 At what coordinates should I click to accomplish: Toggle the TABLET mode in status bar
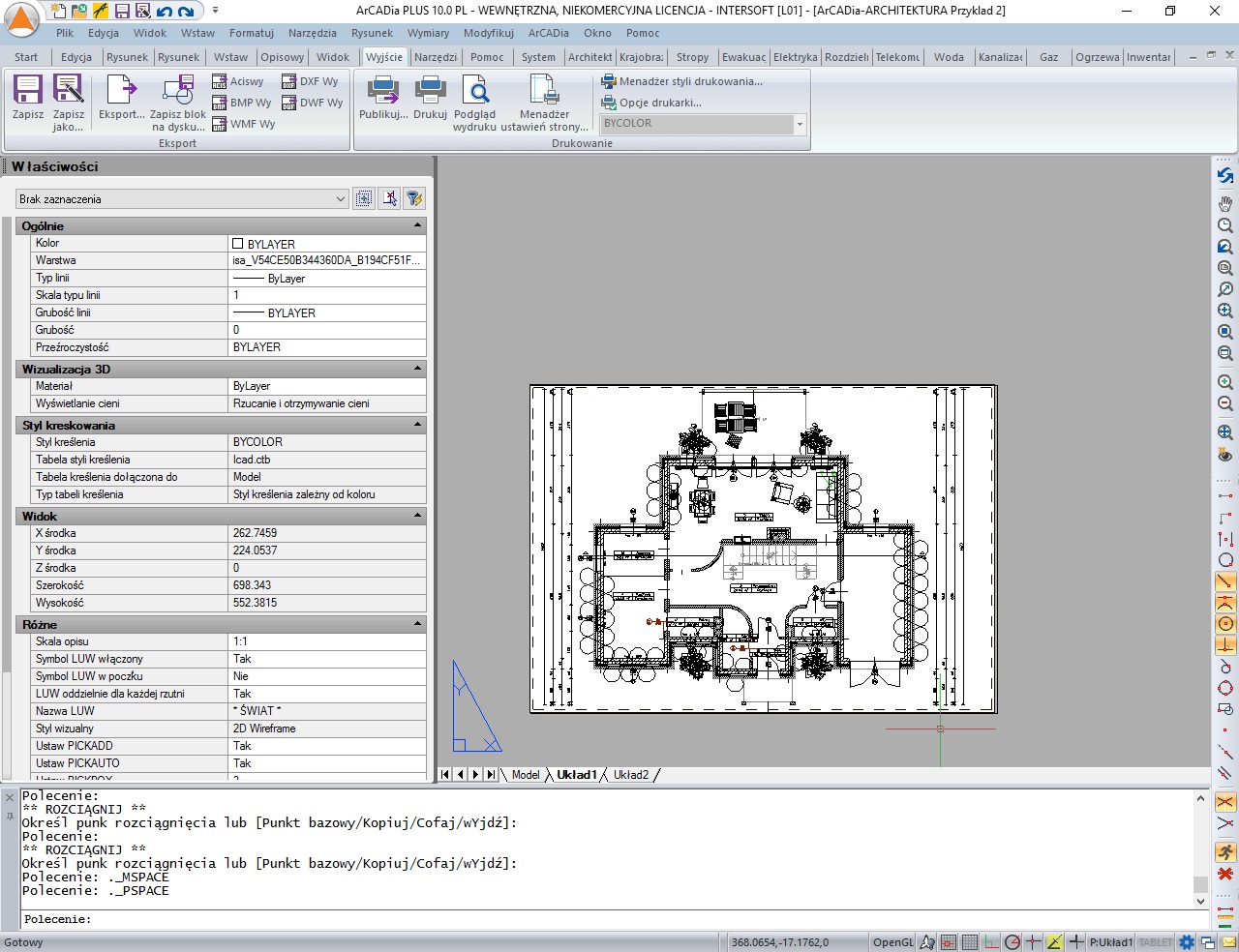1156,942
